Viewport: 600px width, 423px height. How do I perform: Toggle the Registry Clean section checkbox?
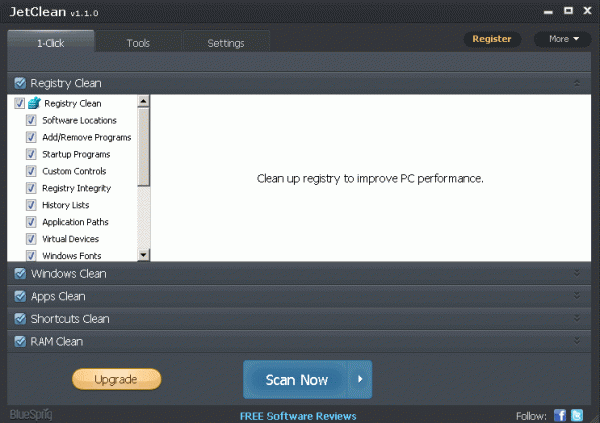pos(20,83)
